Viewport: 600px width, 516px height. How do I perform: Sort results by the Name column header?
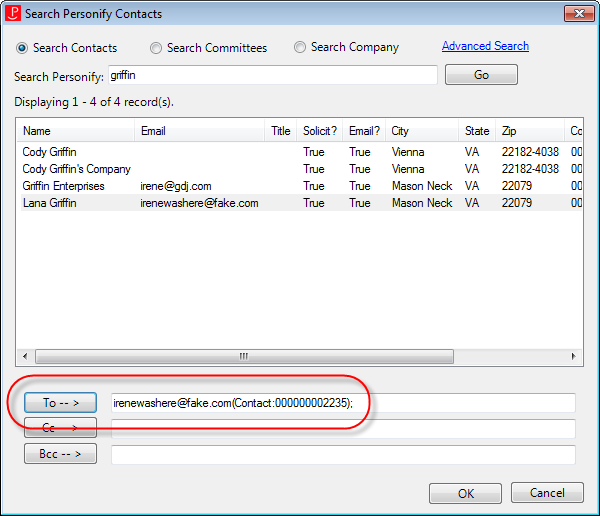click(76, 131)
